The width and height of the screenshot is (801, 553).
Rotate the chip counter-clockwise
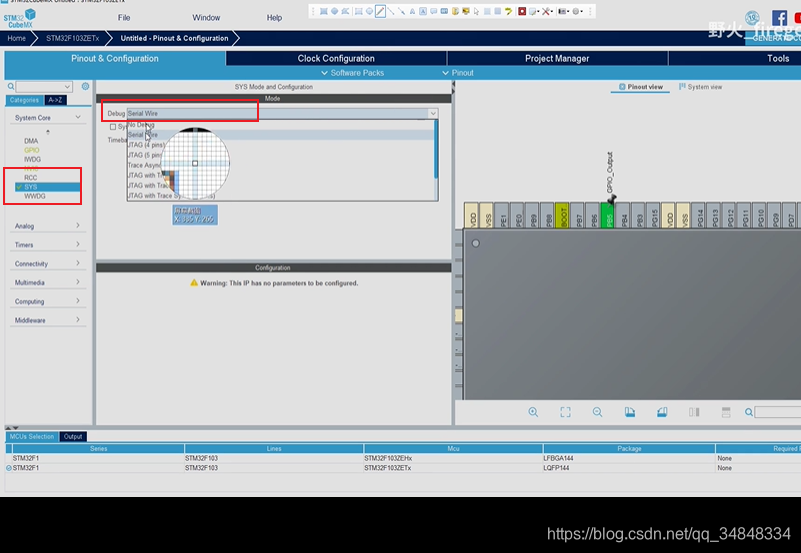[662, 412]
